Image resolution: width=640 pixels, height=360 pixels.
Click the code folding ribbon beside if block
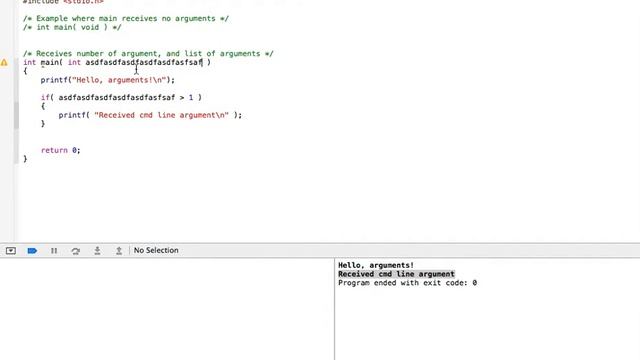pyautogui.click(x=16, y=115)
